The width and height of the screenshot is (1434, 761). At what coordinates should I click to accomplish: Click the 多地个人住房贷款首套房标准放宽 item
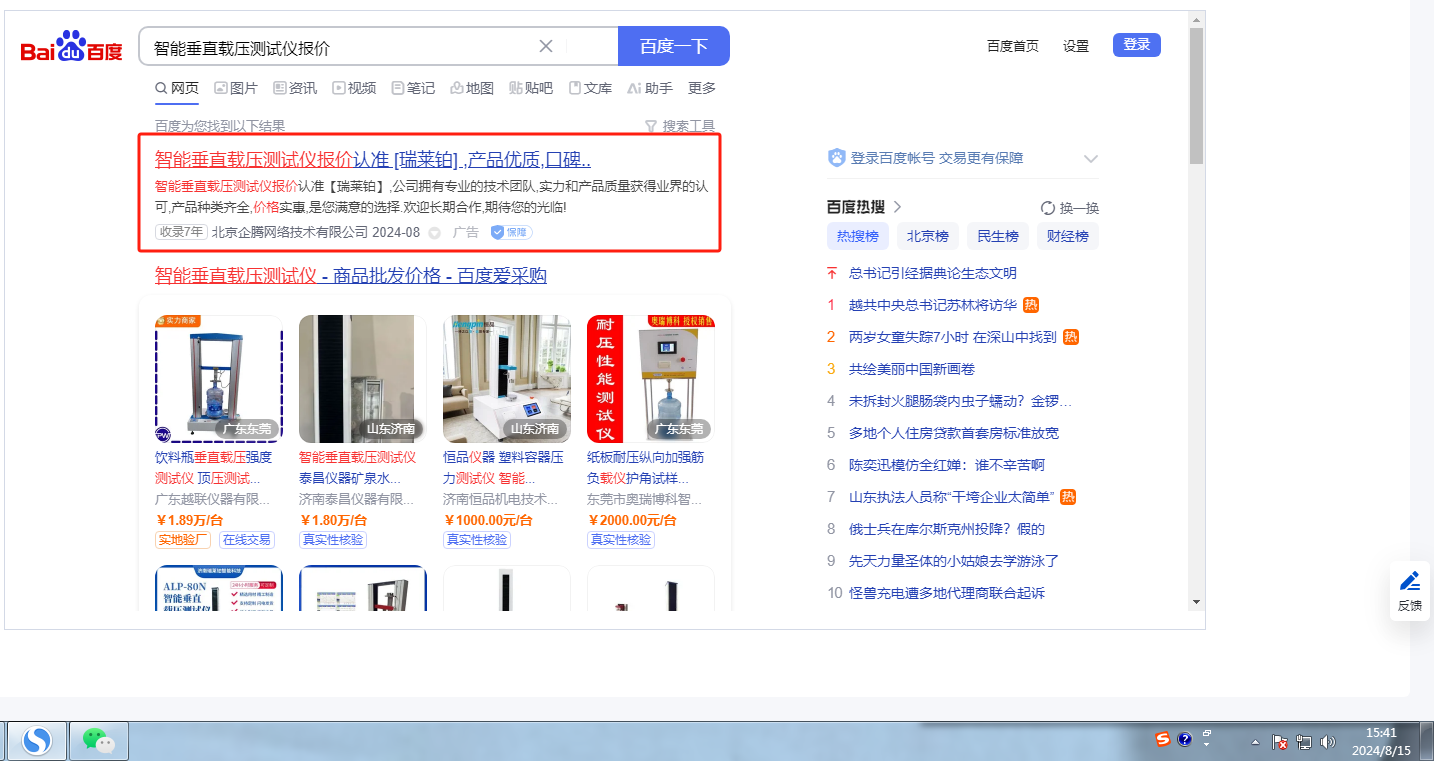click(x=954, y=433)
